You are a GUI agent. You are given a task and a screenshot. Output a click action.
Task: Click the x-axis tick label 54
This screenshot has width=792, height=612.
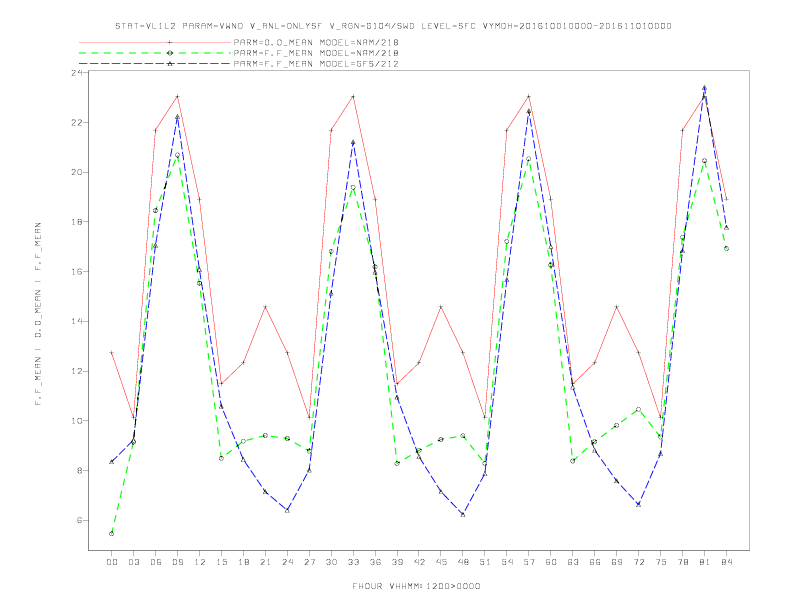(x=507, y=562)
